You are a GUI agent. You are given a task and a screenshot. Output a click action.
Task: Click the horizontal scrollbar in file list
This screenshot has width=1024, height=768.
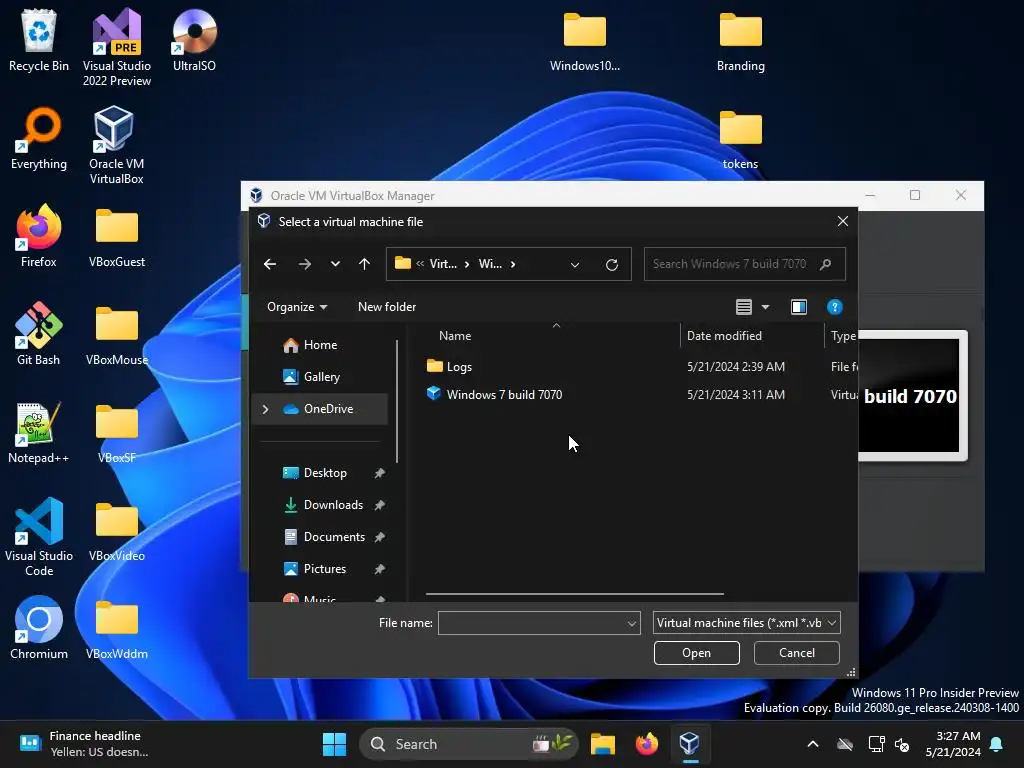(575, 594)
